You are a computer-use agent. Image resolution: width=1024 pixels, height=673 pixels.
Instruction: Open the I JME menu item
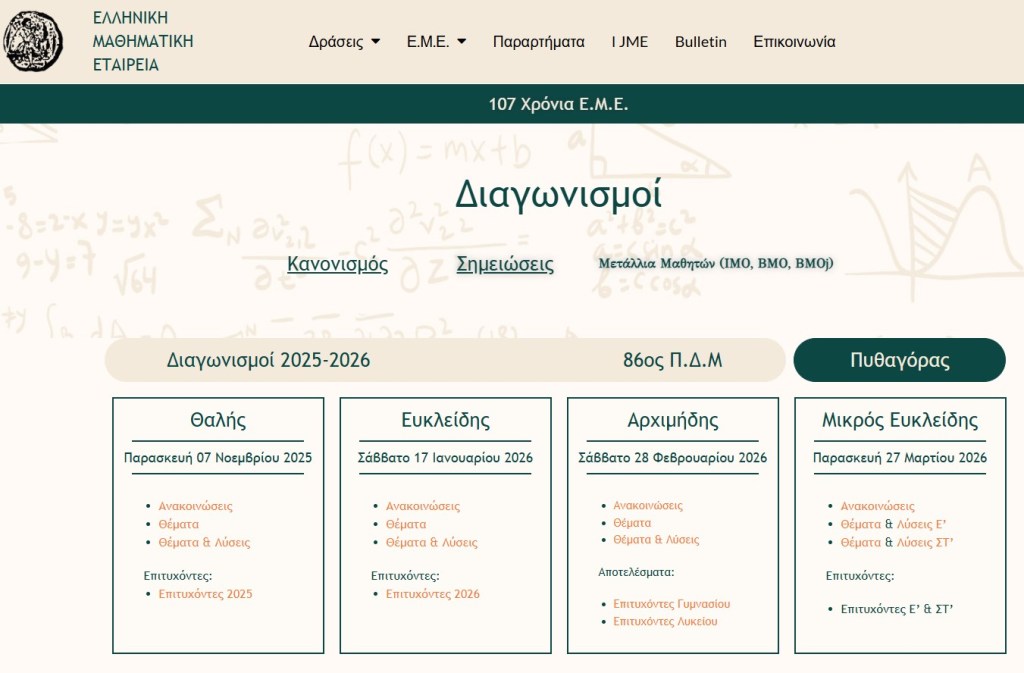pyautogui.click(x=629, y=42)
